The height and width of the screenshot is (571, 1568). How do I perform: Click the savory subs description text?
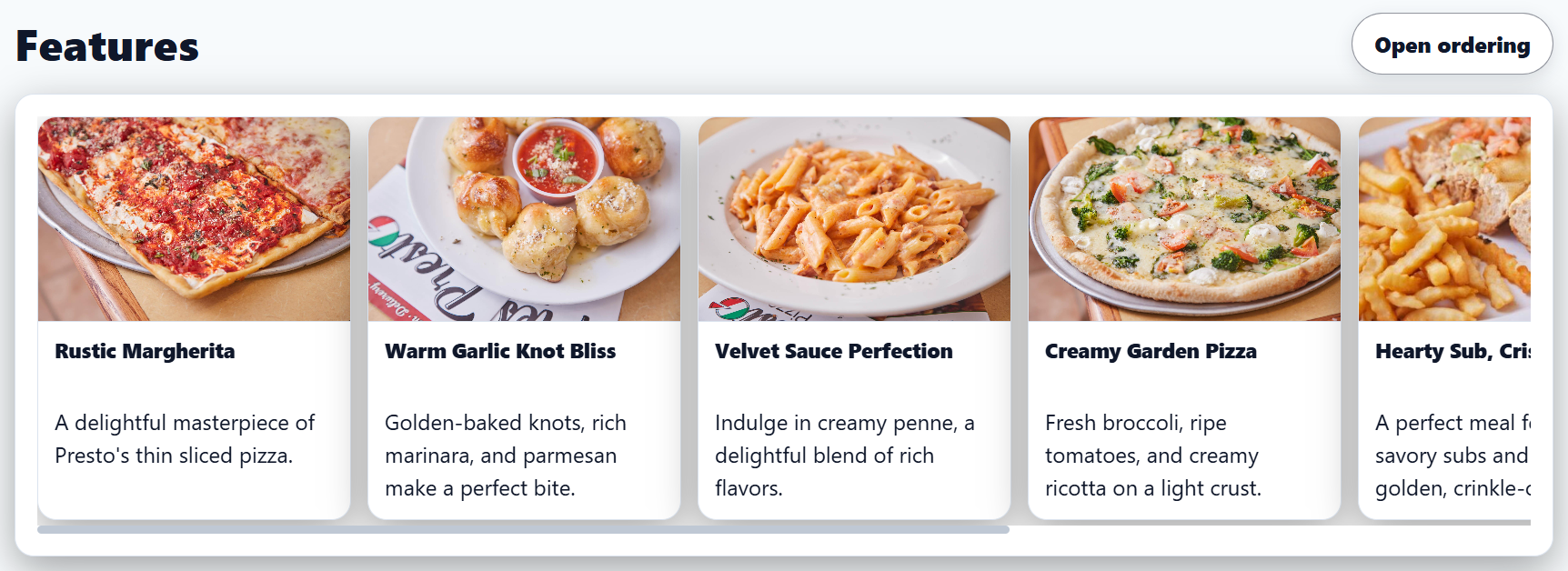(x=1452, y=456)
